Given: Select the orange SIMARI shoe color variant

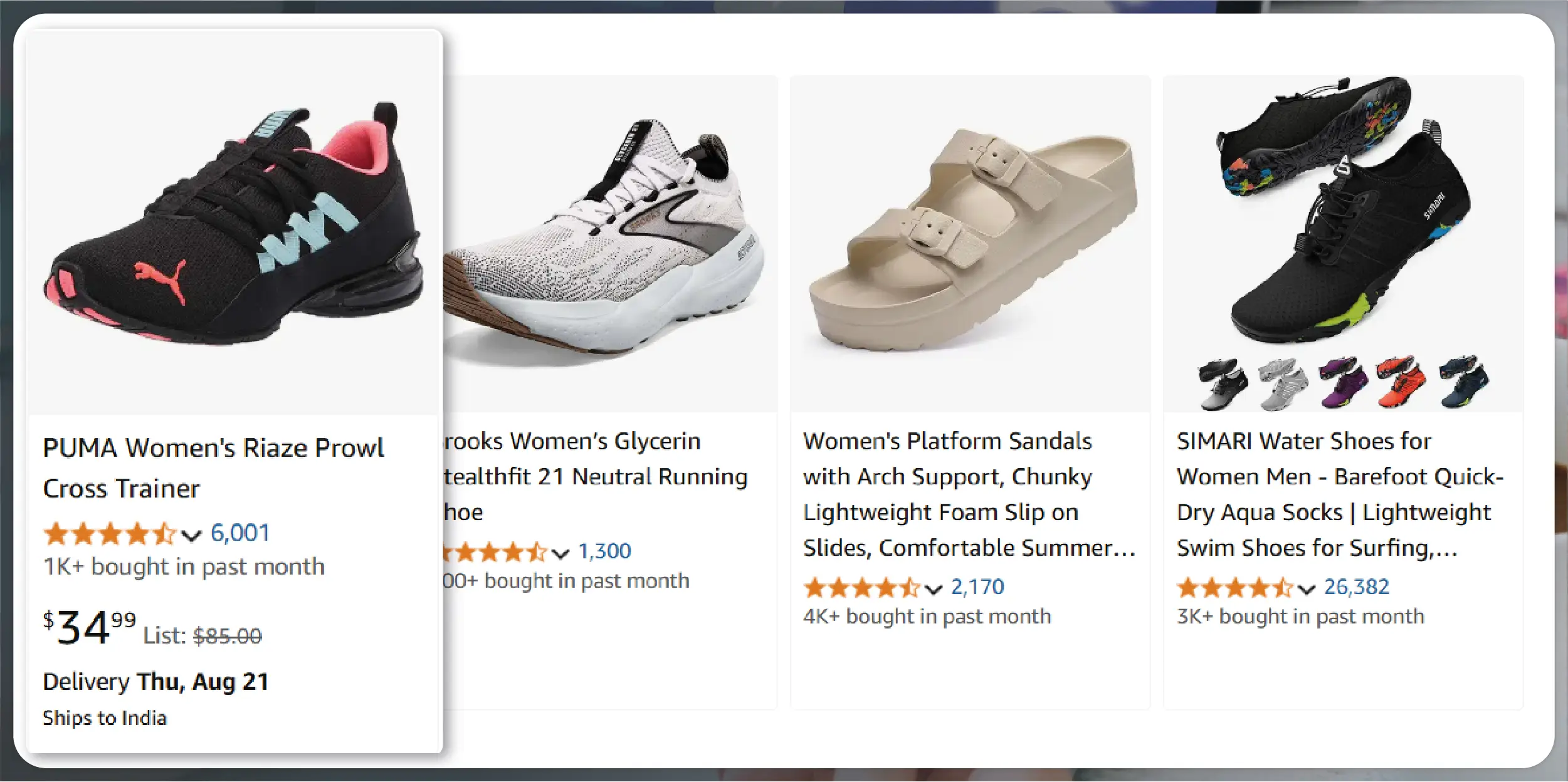Looking at the screenshot, I should (1401, 382).
